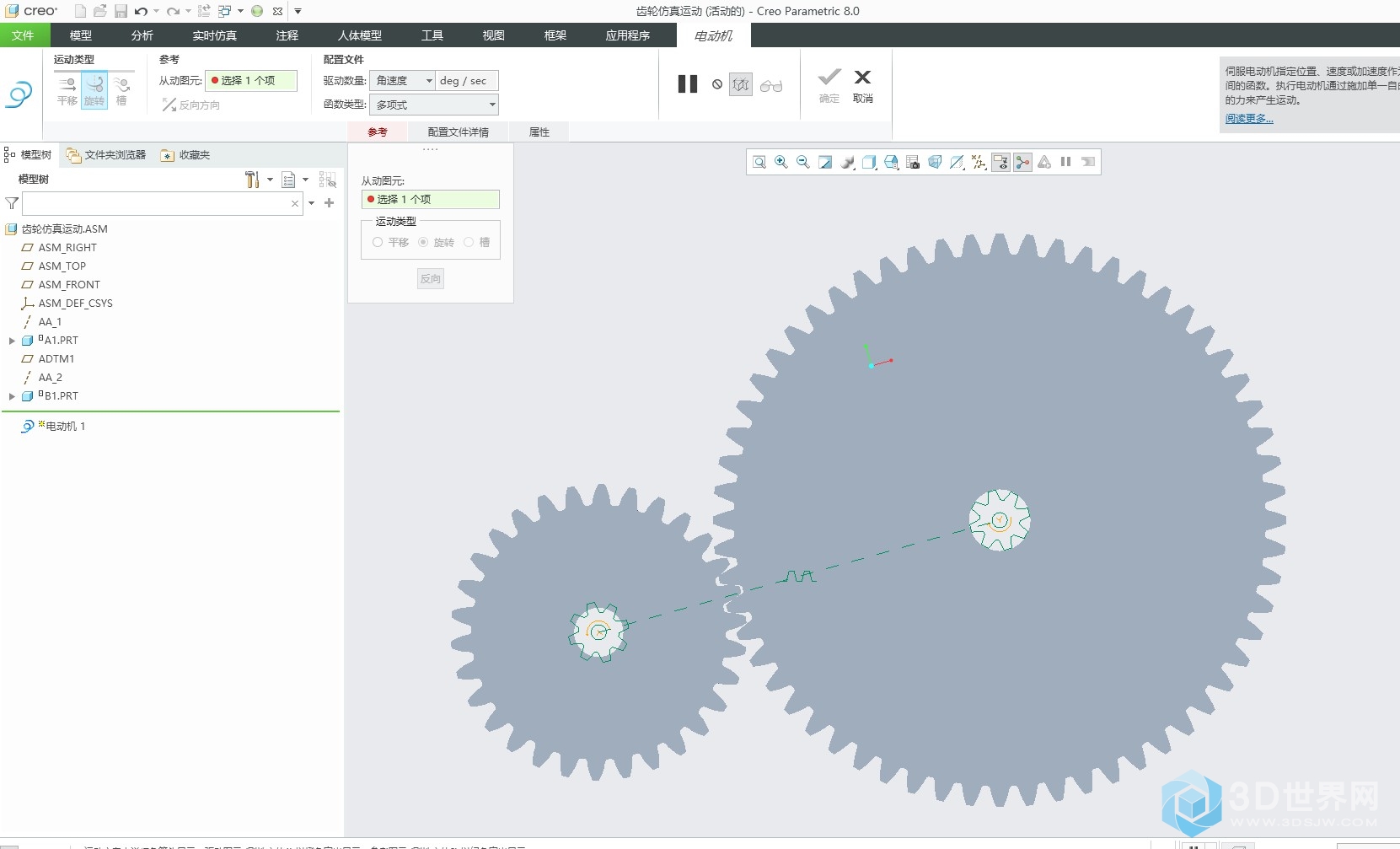Click the Windows switcher icon in quick access toolbar
The image size is (1400, 849).
(225, 11)
